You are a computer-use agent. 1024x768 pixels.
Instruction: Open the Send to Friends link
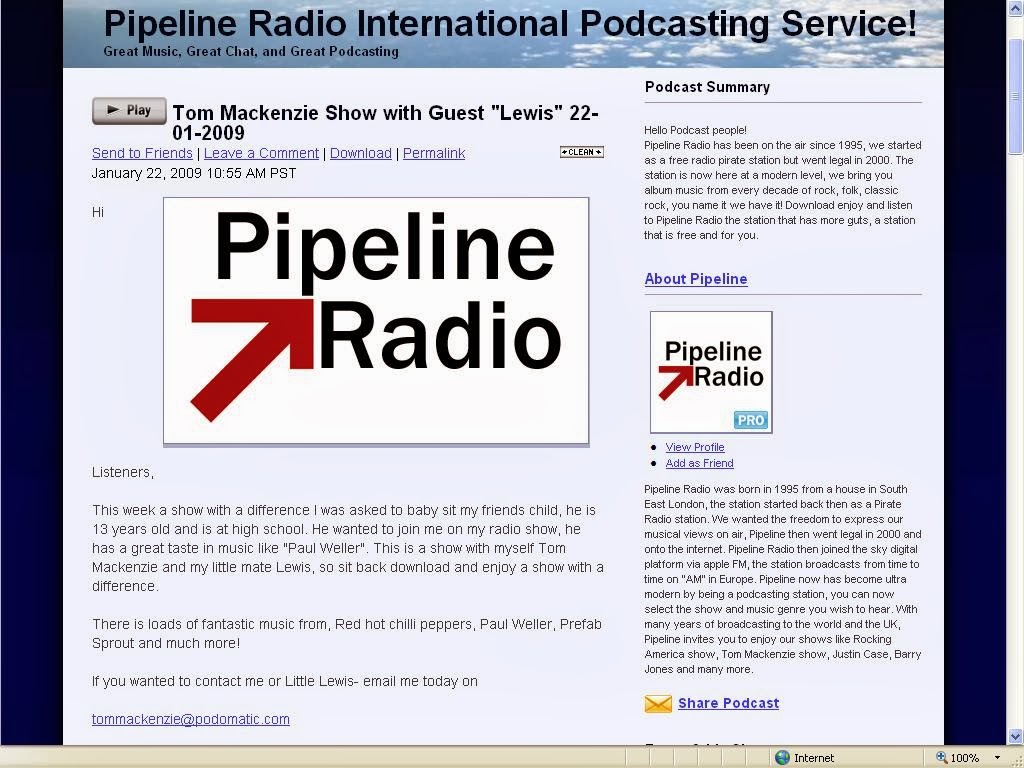[142, 153]
